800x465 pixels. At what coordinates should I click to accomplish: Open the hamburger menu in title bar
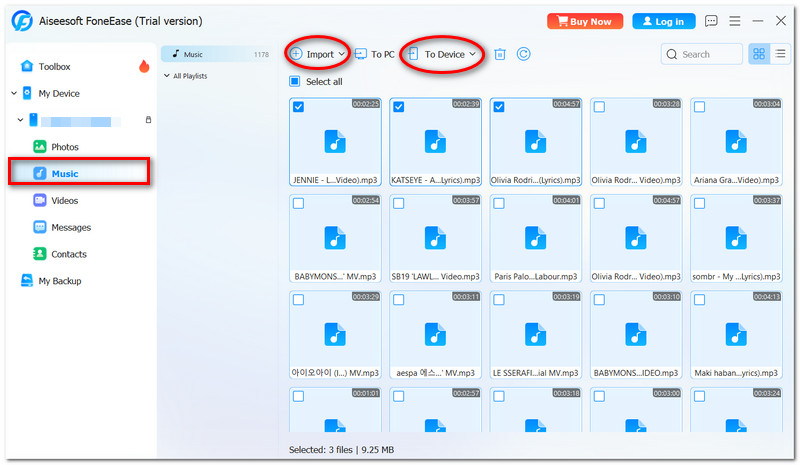[x=734, y=21]
